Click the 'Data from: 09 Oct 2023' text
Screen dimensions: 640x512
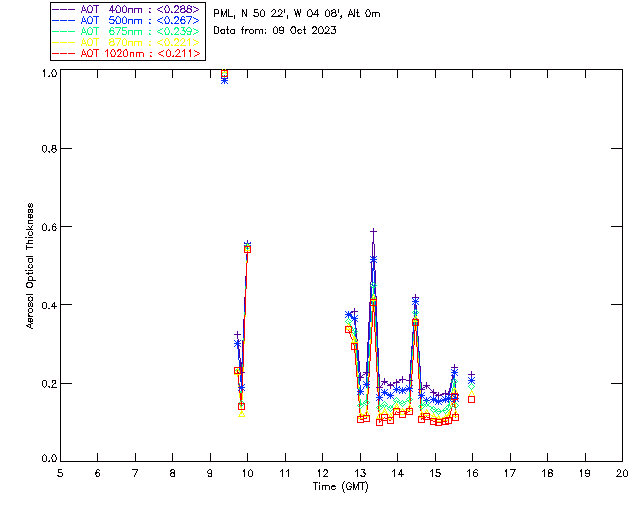pyautogui.click(x=275, y=30)
